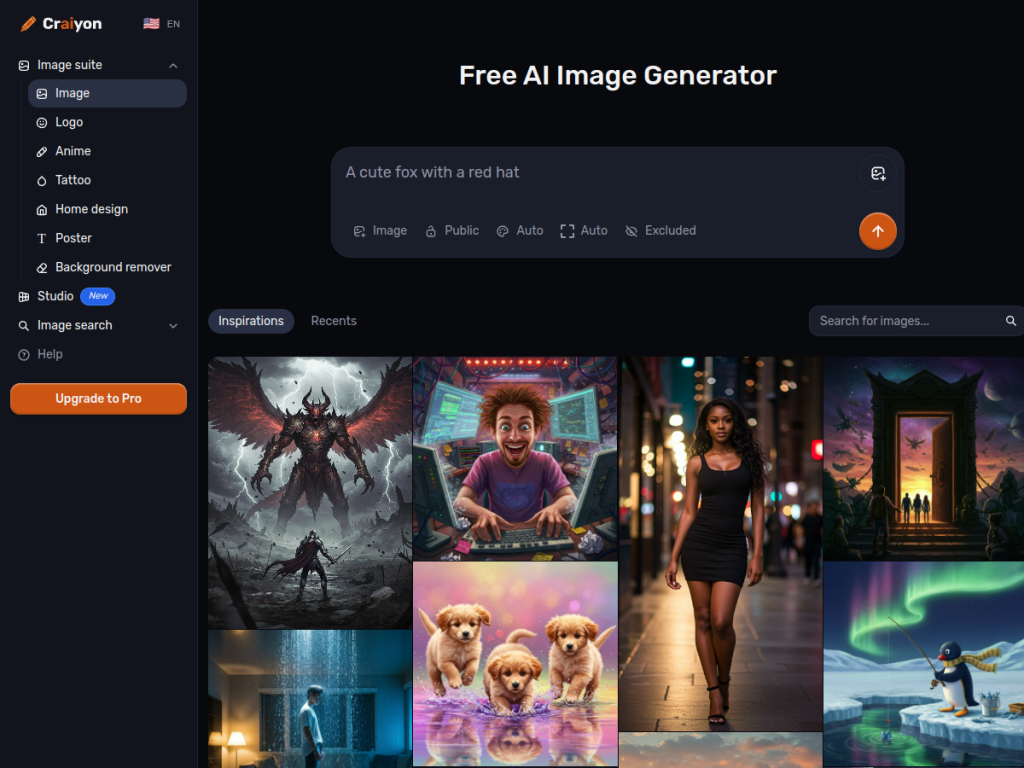Open the winged demon battle thumbnail
The height and width of the screenshot is (768, 1024).
(310, 493)
